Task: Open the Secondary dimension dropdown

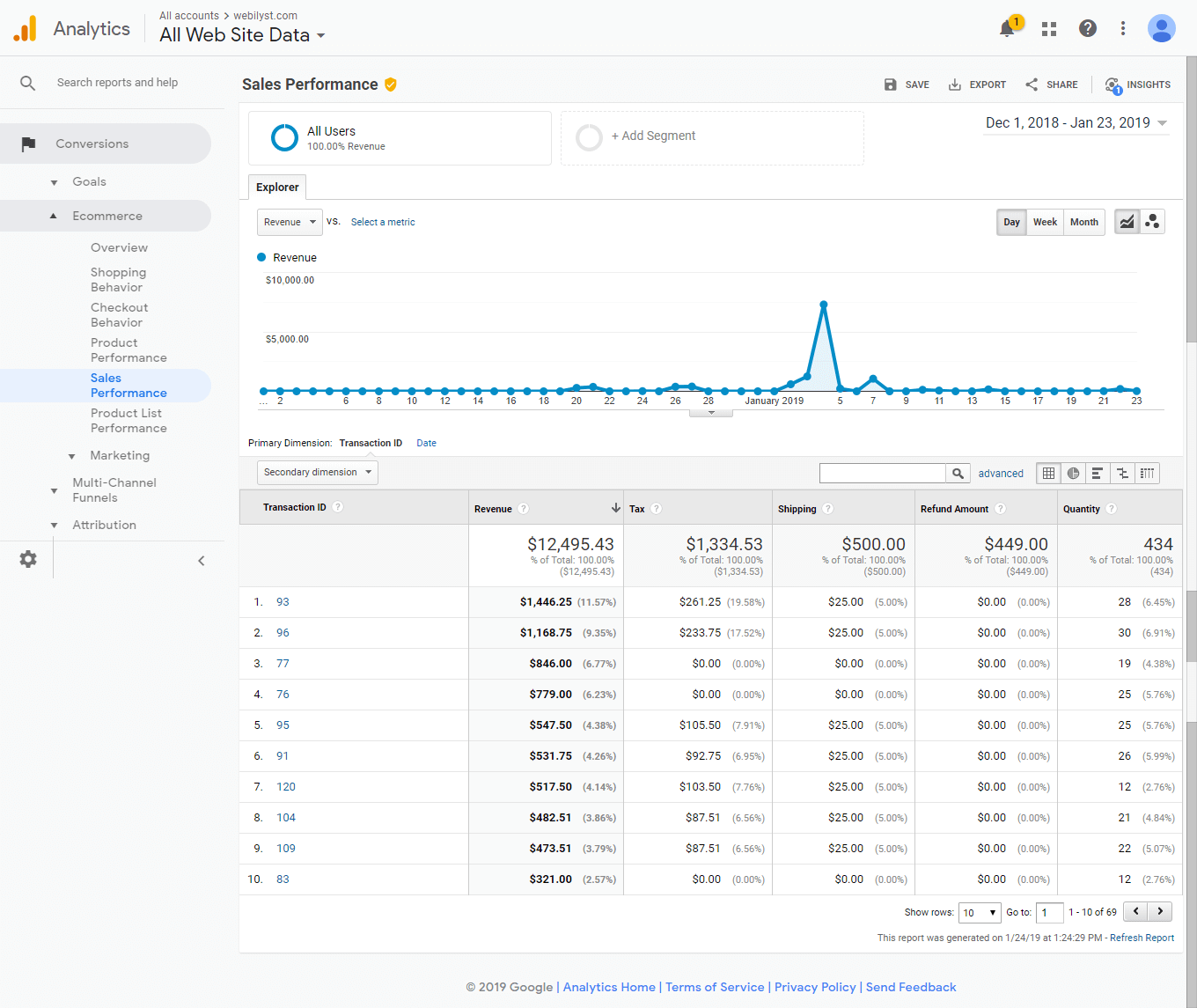Action: (x=317, y=472)
